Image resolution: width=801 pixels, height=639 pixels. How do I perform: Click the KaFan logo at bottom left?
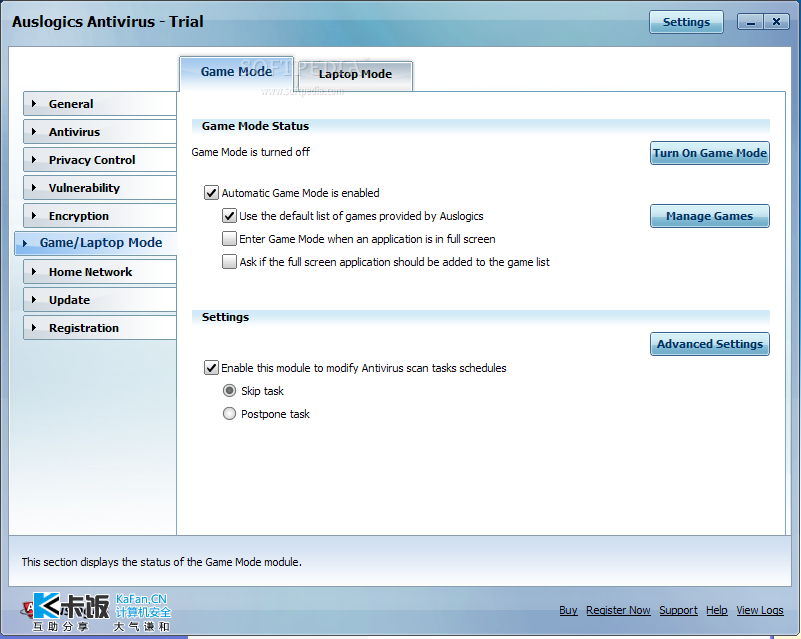96,611
